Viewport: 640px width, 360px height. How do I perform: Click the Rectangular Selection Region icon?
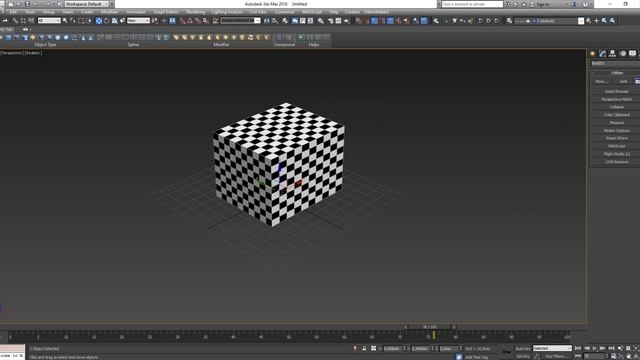pos(81,20)
